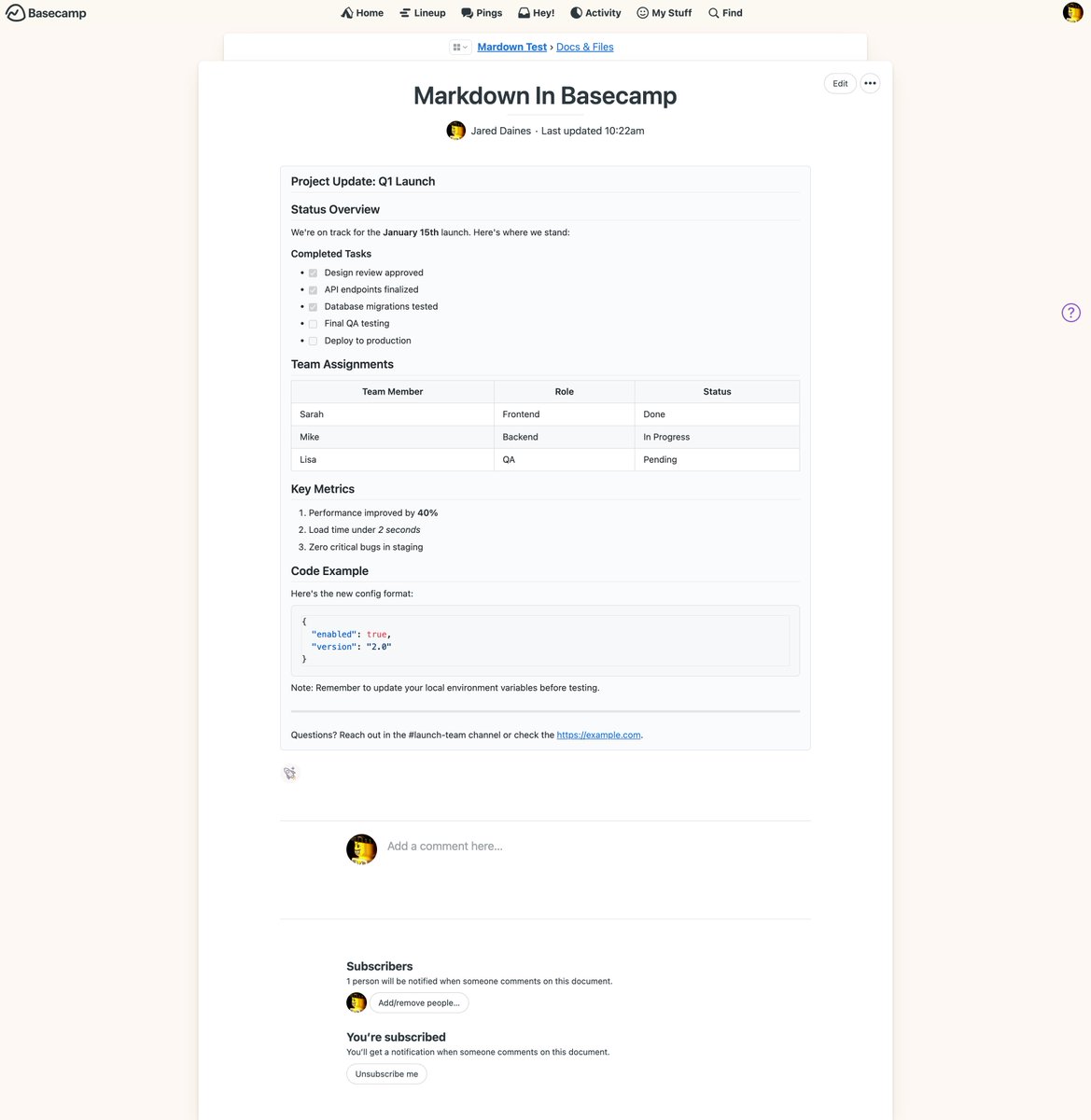Open the My Stuff menu
Screen dimensions: 1091x1120
(664, 13)
